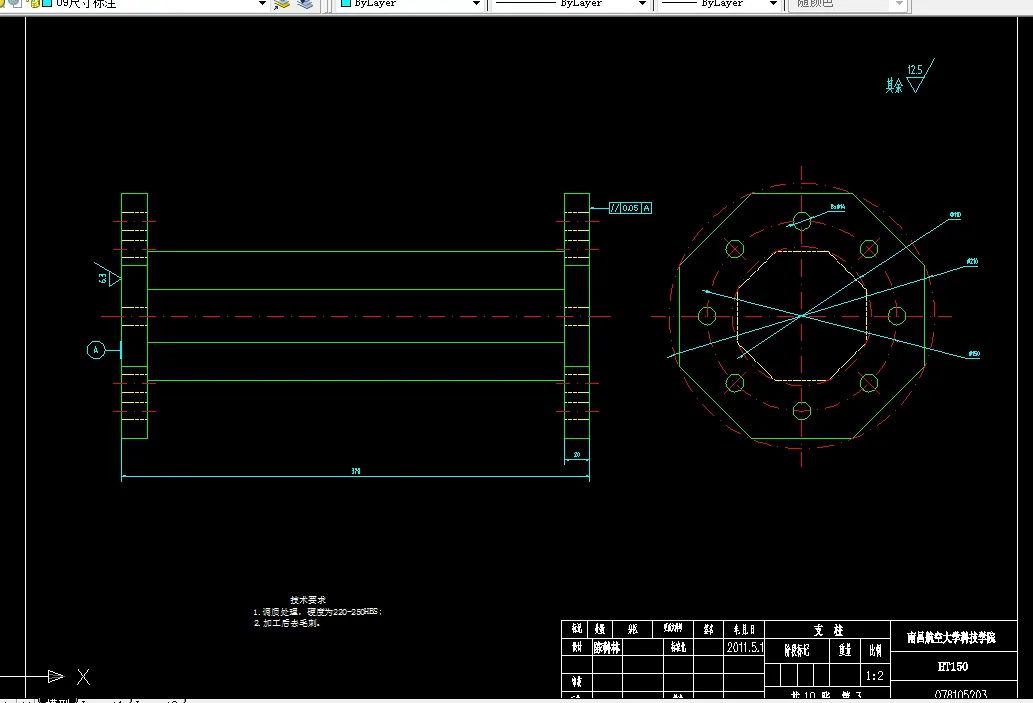
Task: Select the 078105203 drawing number text
Action: (x=961, y=694)
